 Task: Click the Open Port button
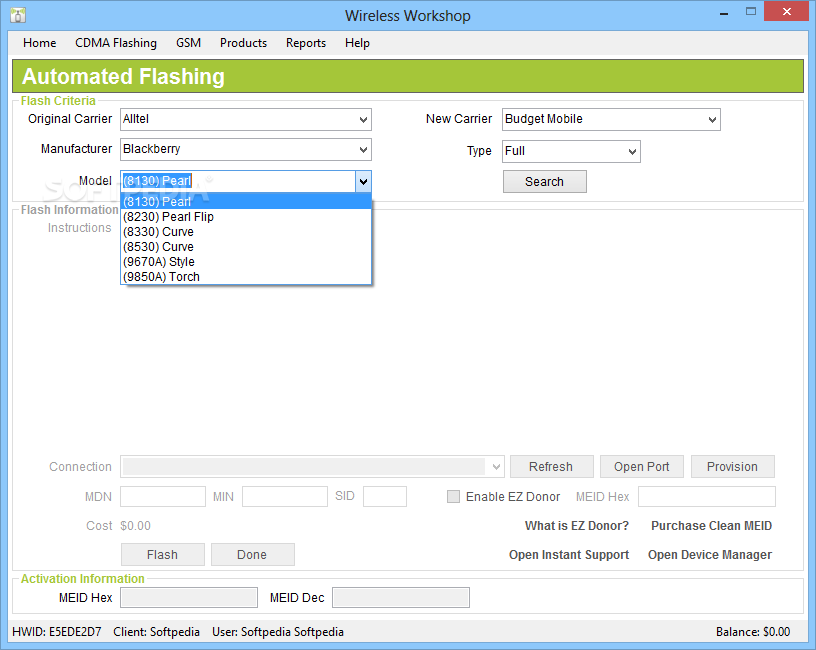click(x=642, y=467)
